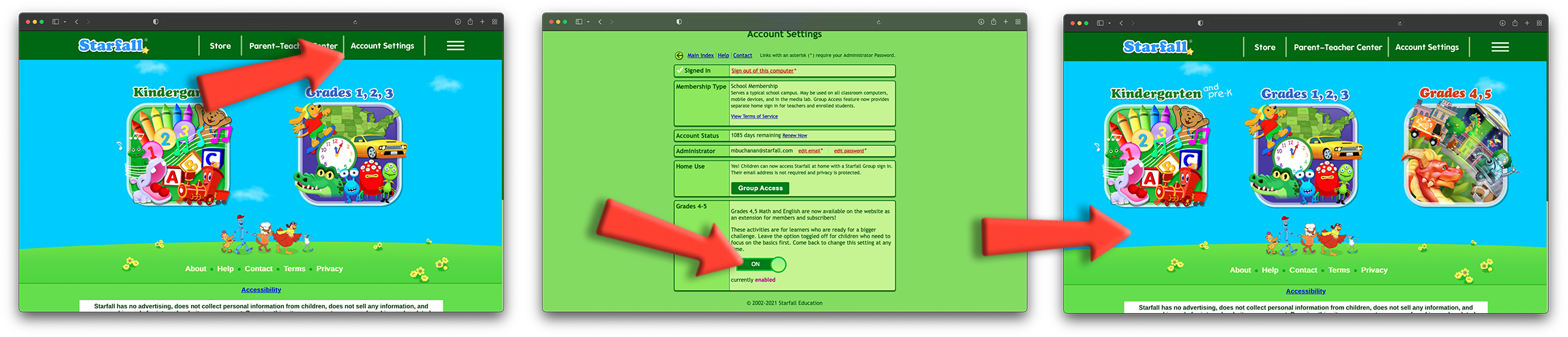
Task: Click Sign out of this computer
Action: coord(763,71)
